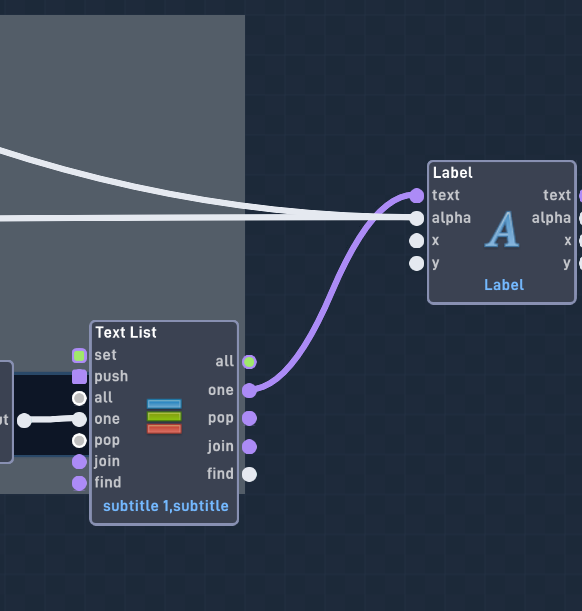Click the white 'find' output port
The image size is (582, 611).
click(249, 475)
